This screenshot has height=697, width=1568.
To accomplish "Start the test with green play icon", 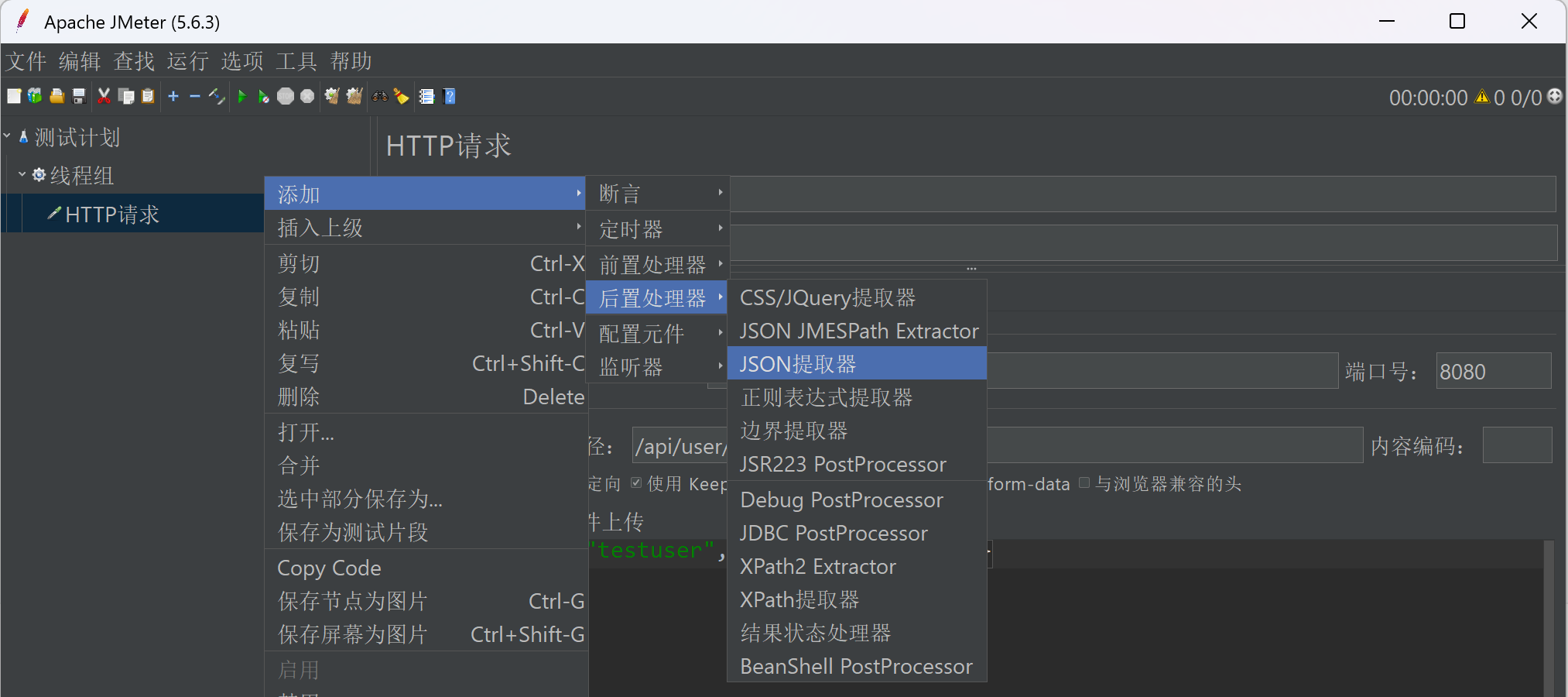I will point(242,96).
